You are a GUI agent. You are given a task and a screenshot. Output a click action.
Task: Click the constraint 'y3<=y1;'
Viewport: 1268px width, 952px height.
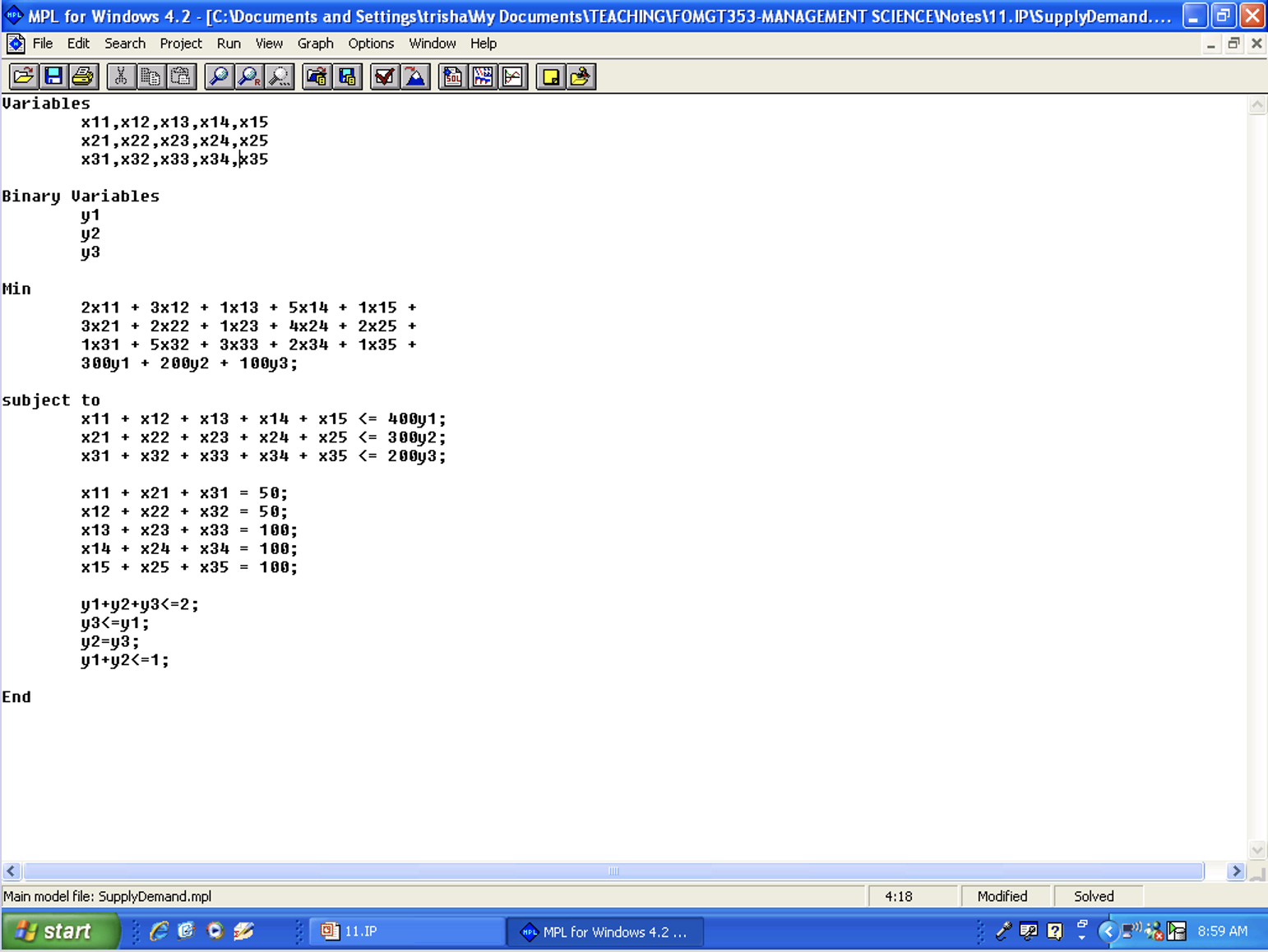tap(115, 623)
